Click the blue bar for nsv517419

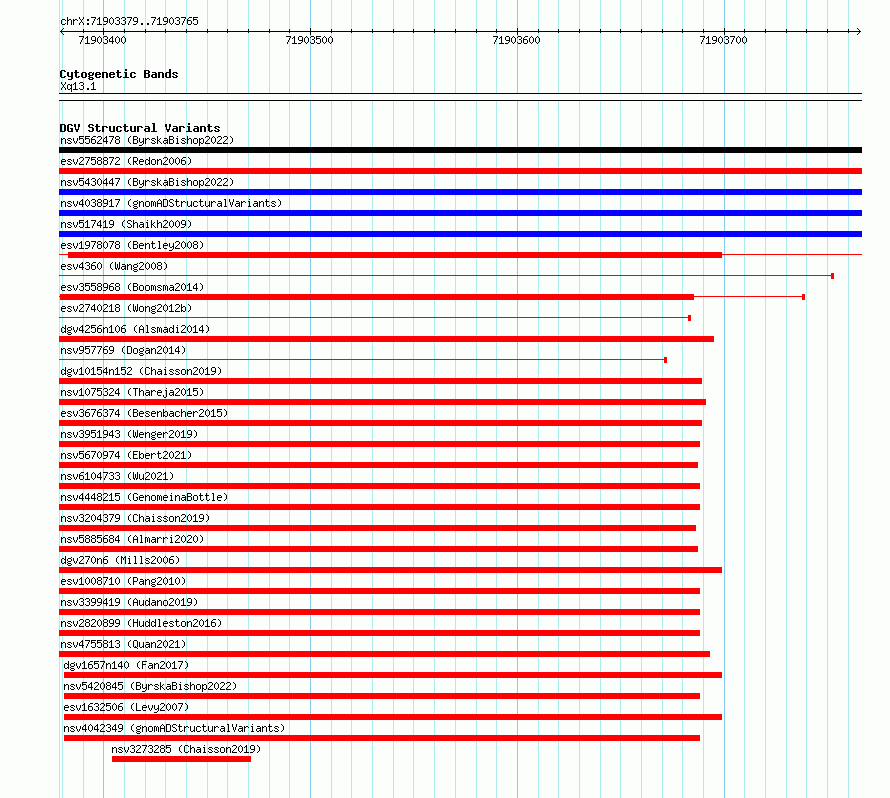point(460,234)
